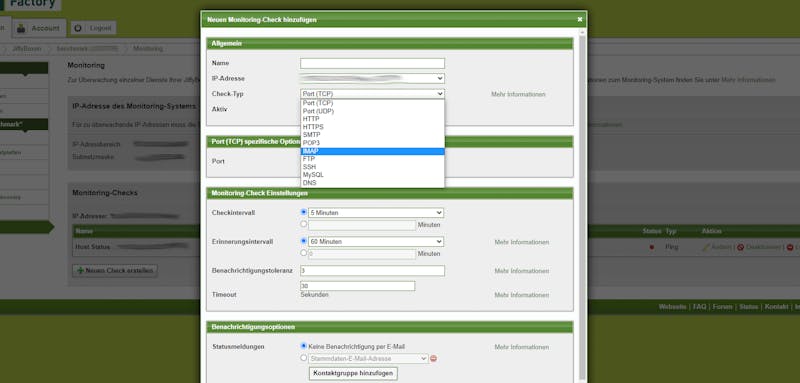
Task: Click the Logout power icon
Action: pos(78,29)
